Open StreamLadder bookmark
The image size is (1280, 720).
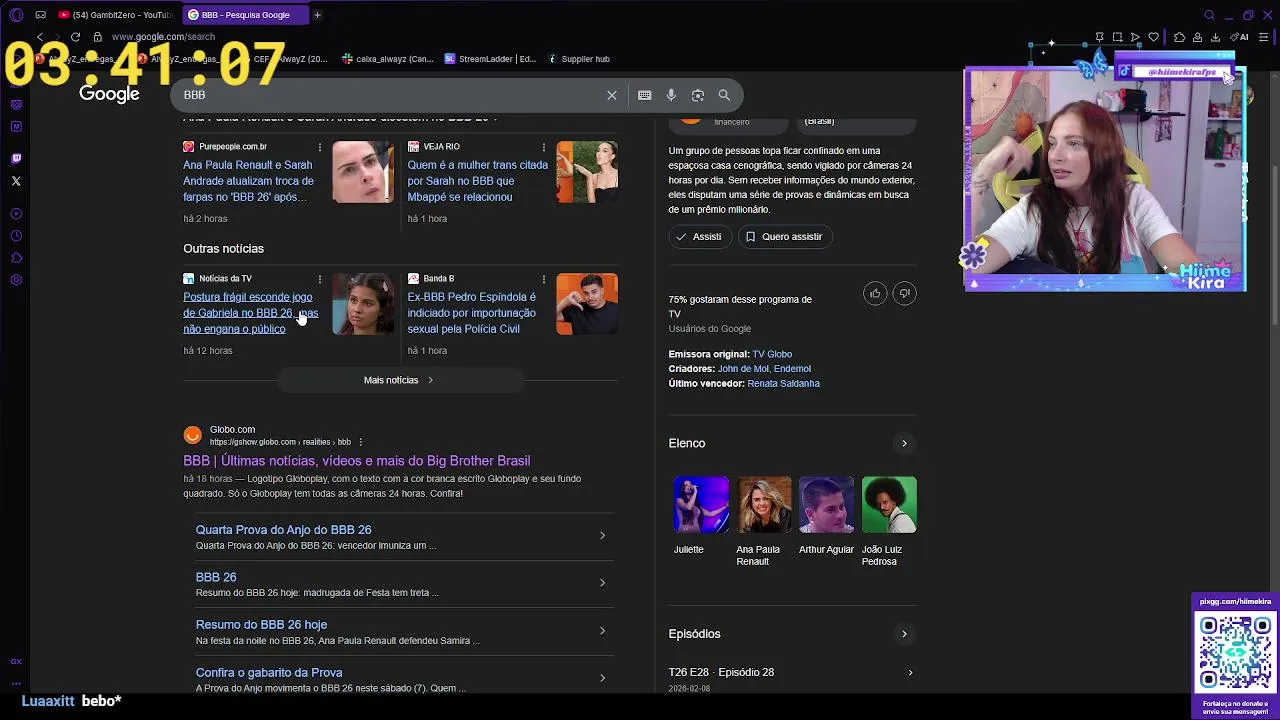[x=491, y=59]
